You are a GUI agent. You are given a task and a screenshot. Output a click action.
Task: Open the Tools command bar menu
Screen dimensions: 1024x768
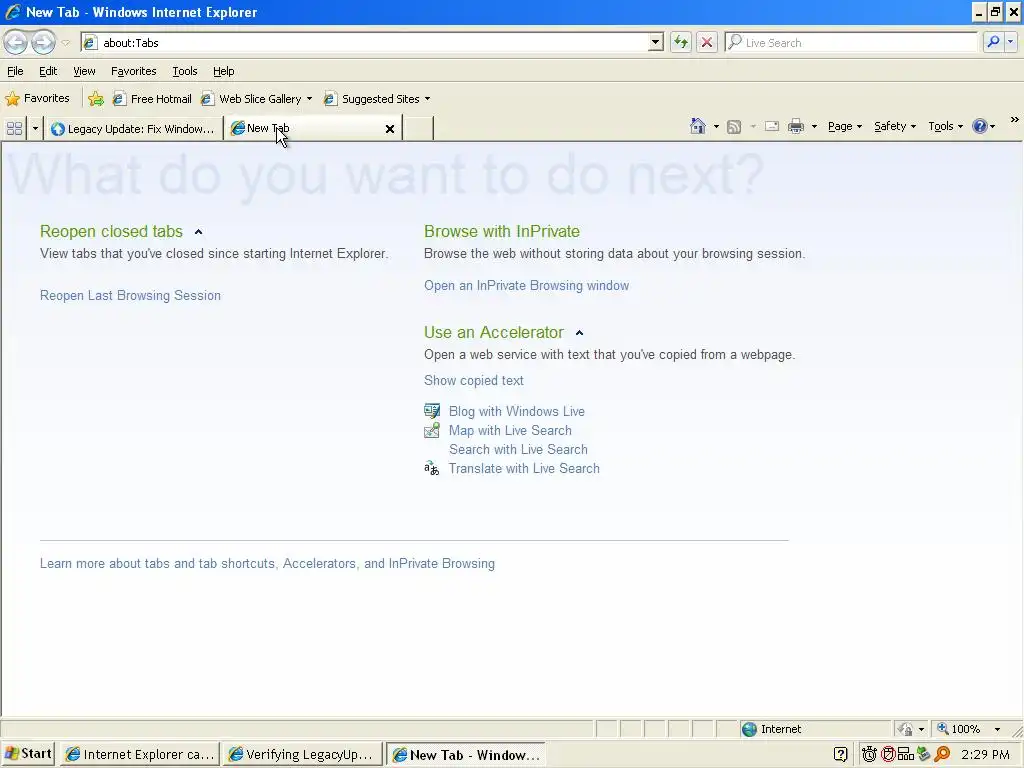[x=945, y=126]
